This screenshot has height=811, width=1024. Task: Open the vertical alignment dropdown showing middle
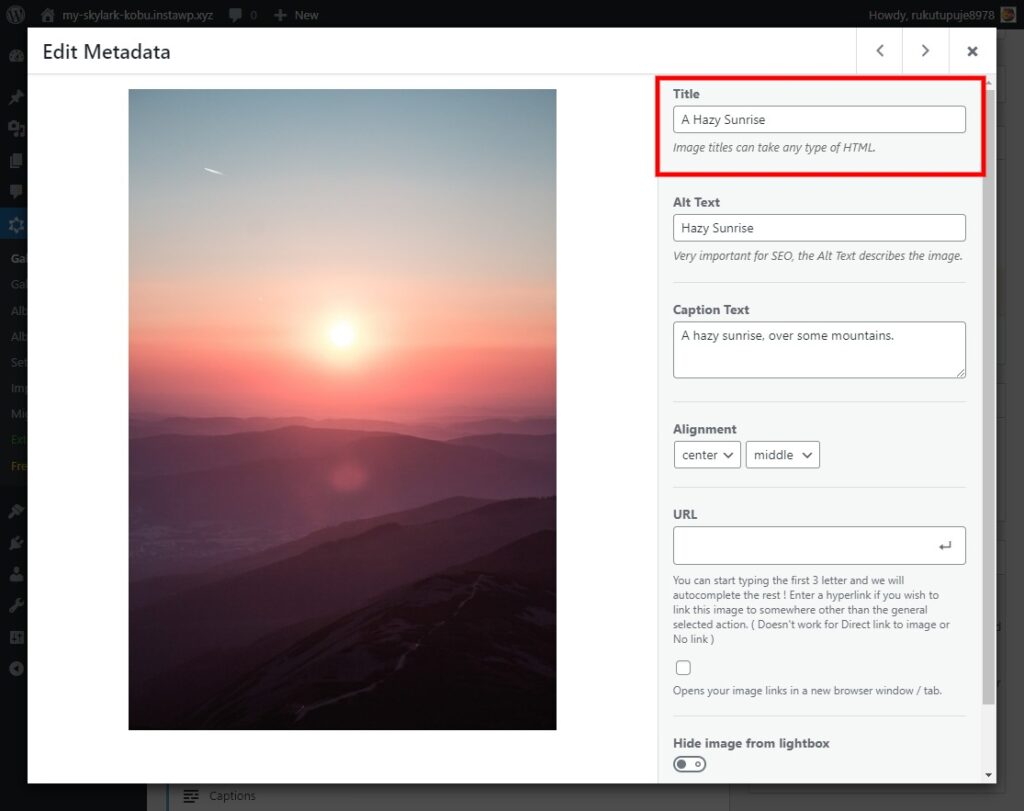(782, 455)
